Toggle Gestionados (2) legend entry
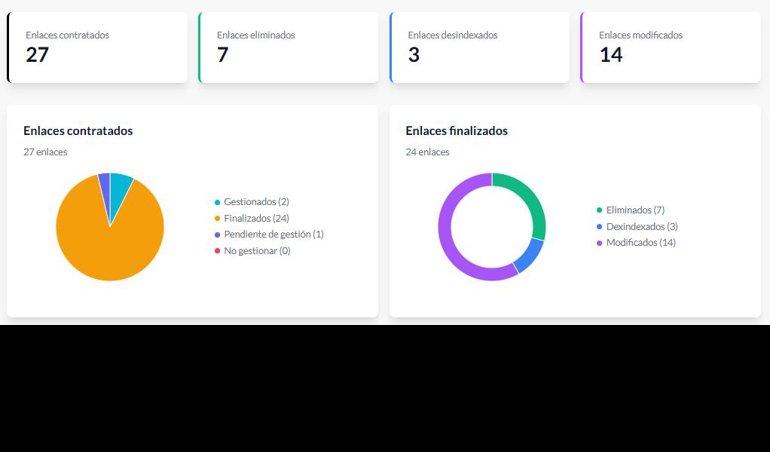The width and height of the screenshot is (770, 452). click(256, 202)
